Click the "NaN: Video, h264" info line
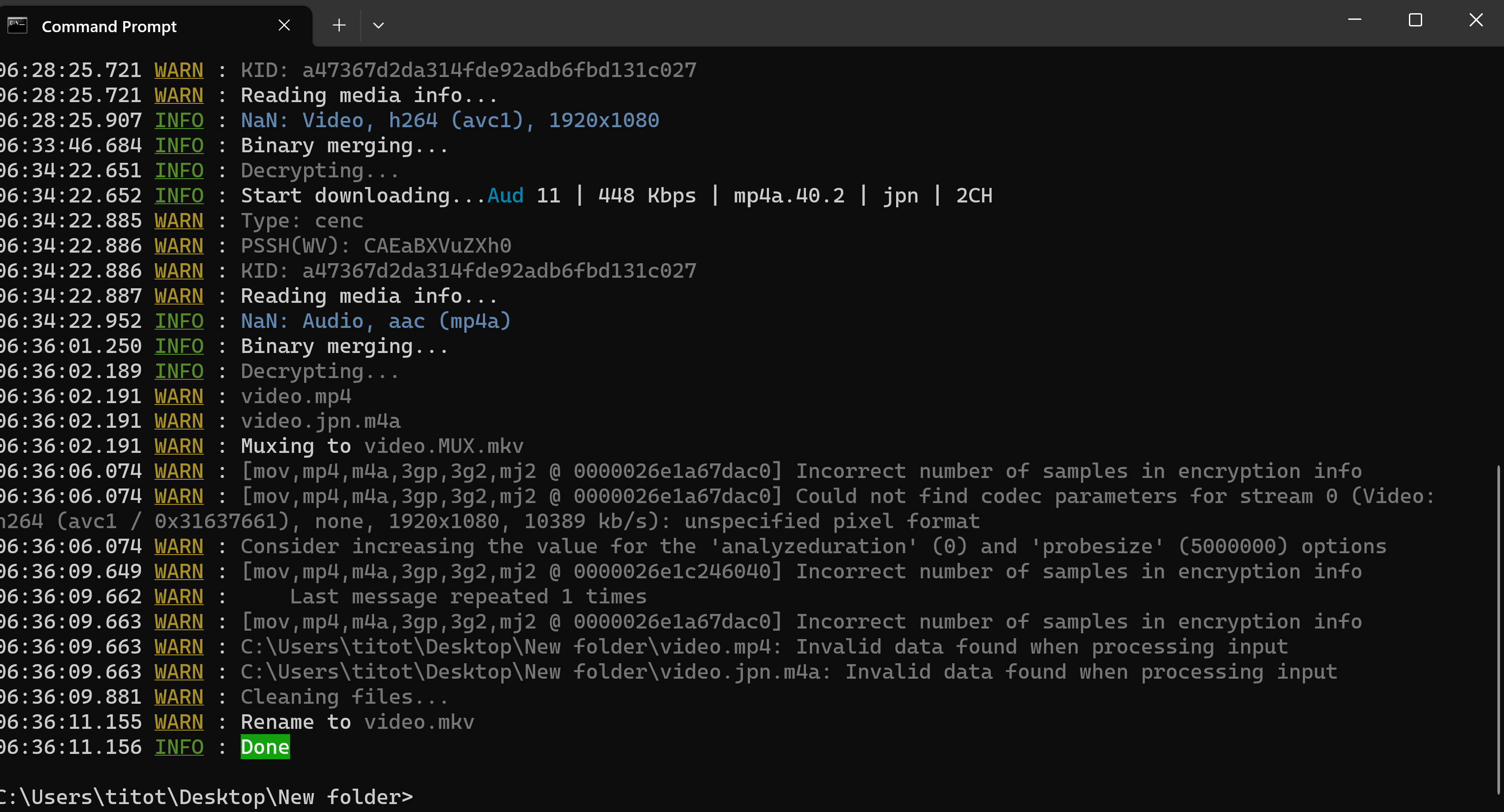Image resolution: width=1504 pixels, height=812 pixels. (449, 120)
